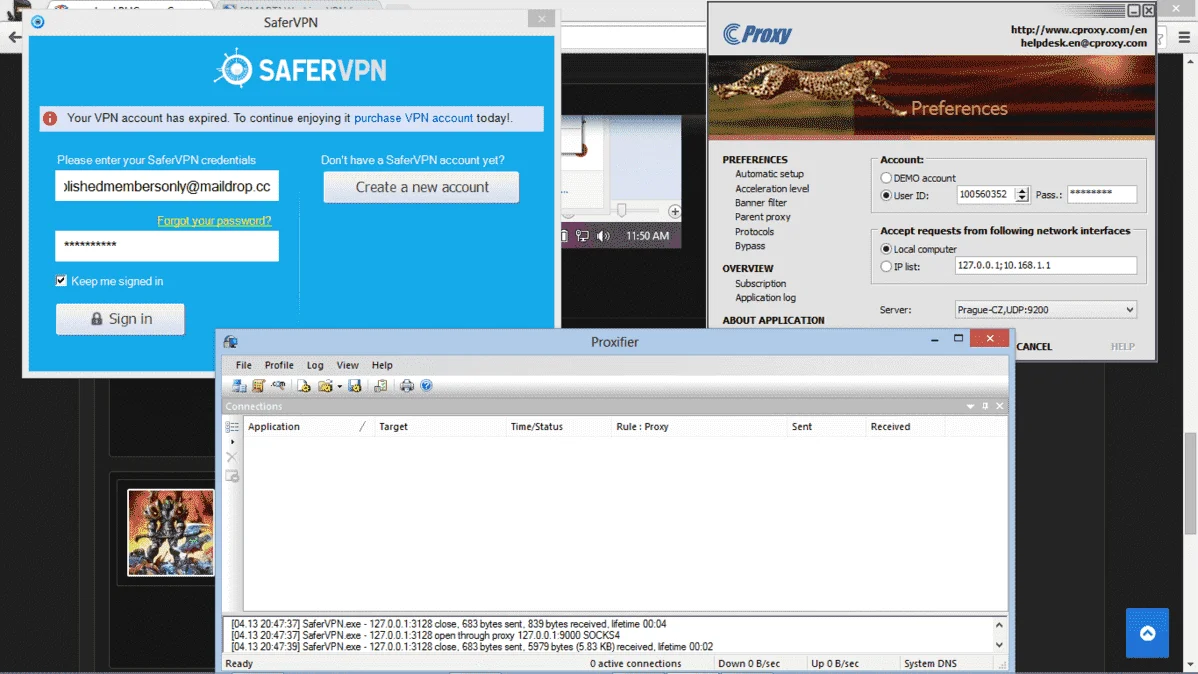Toggle Keep me signed in checkbox

(61, 280)
